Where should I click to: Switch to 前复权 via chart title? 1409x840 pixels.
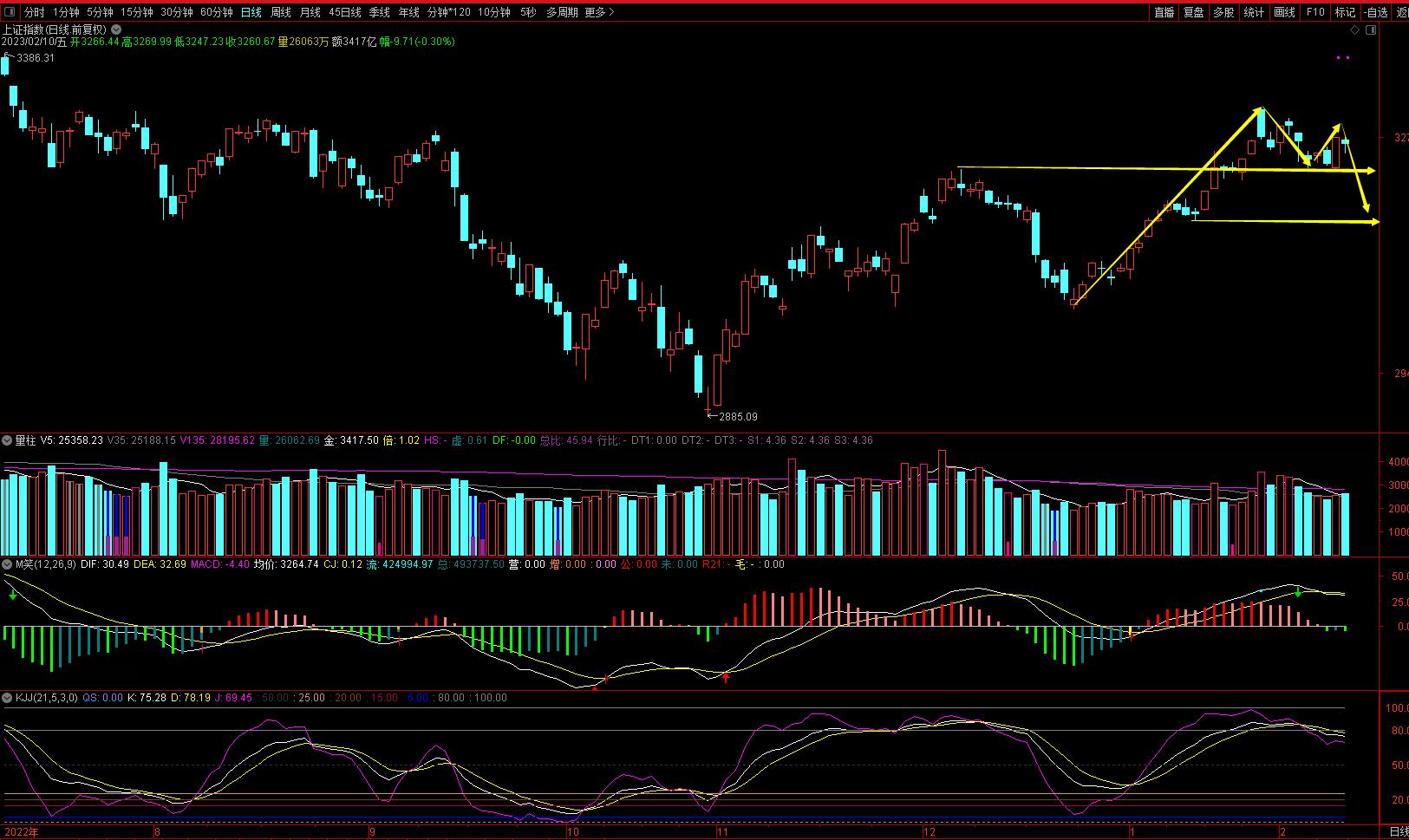click(88, 29)
